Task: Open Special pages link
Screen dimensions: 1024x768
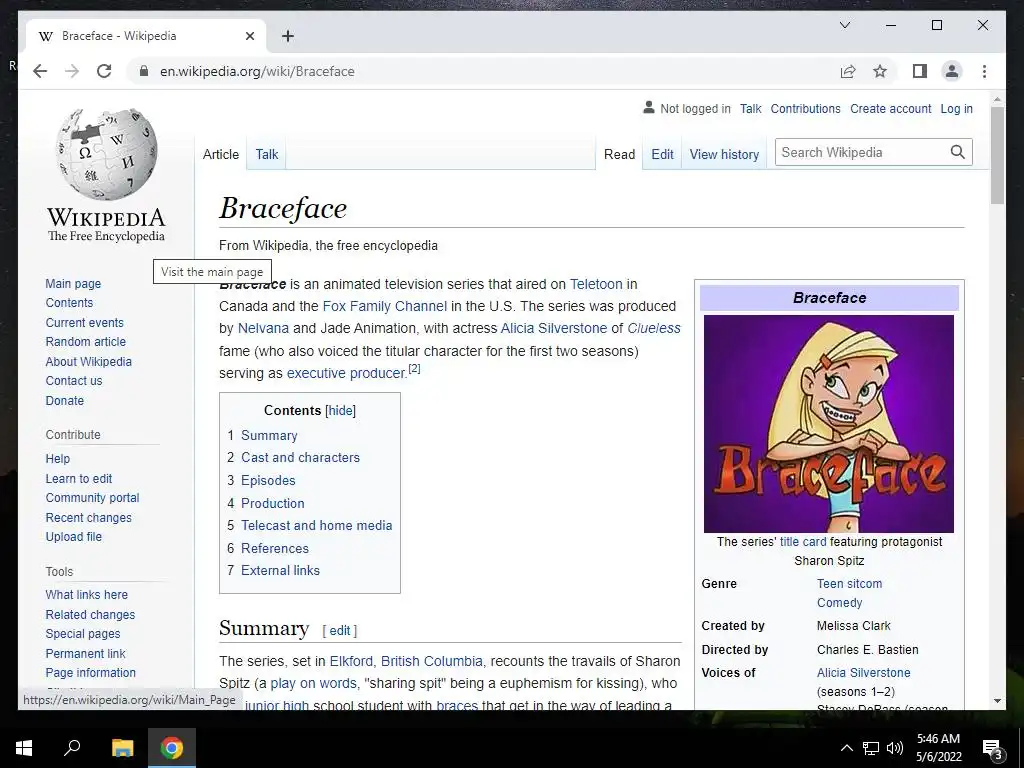Action: coord(83,633)
